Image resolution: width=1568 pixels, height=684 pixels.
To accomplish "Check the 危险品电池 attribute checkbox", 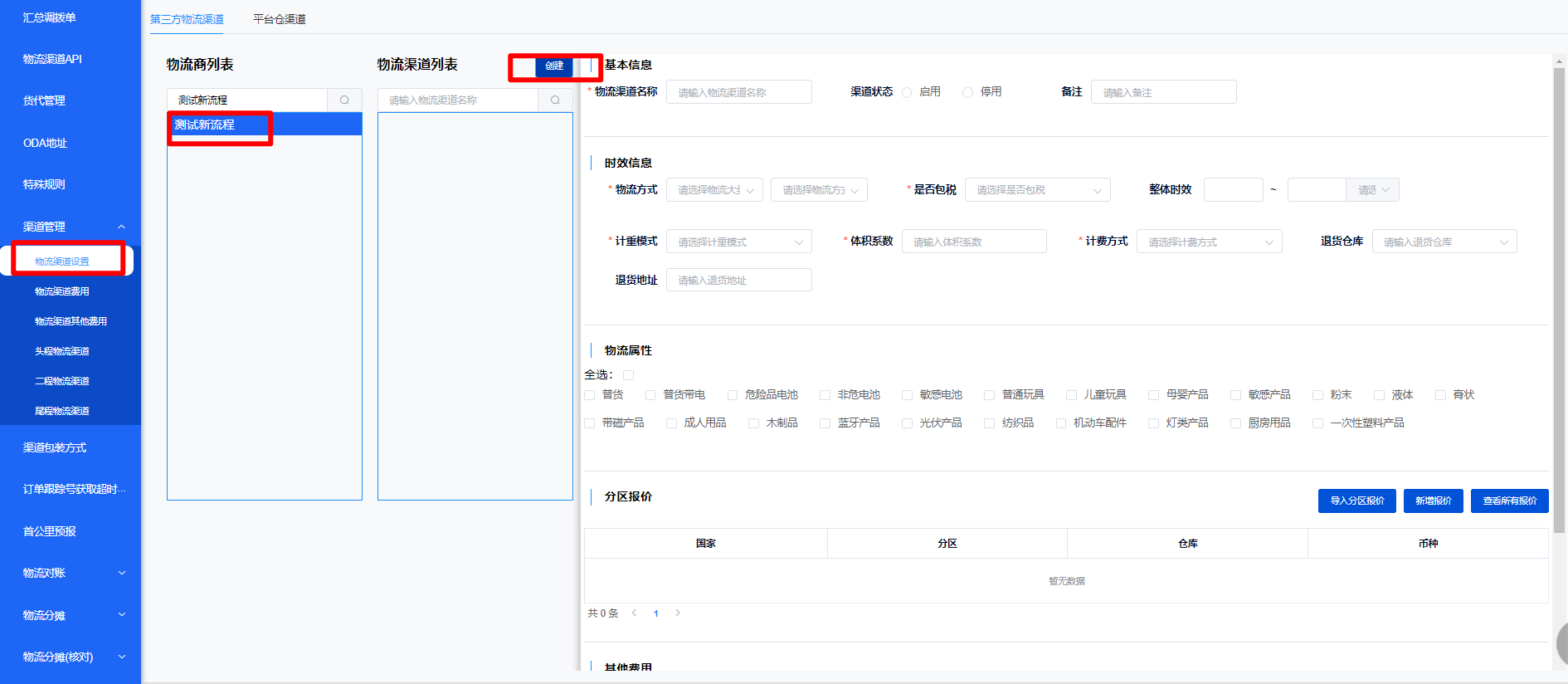I will click(733, 395).
